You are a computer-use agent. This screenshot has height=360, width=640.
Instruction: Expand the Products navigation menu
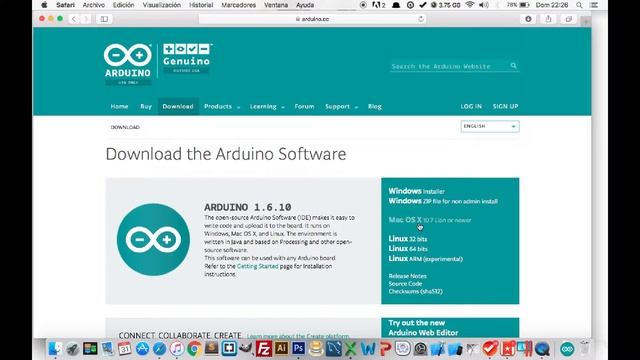click(x=222, y=107)
